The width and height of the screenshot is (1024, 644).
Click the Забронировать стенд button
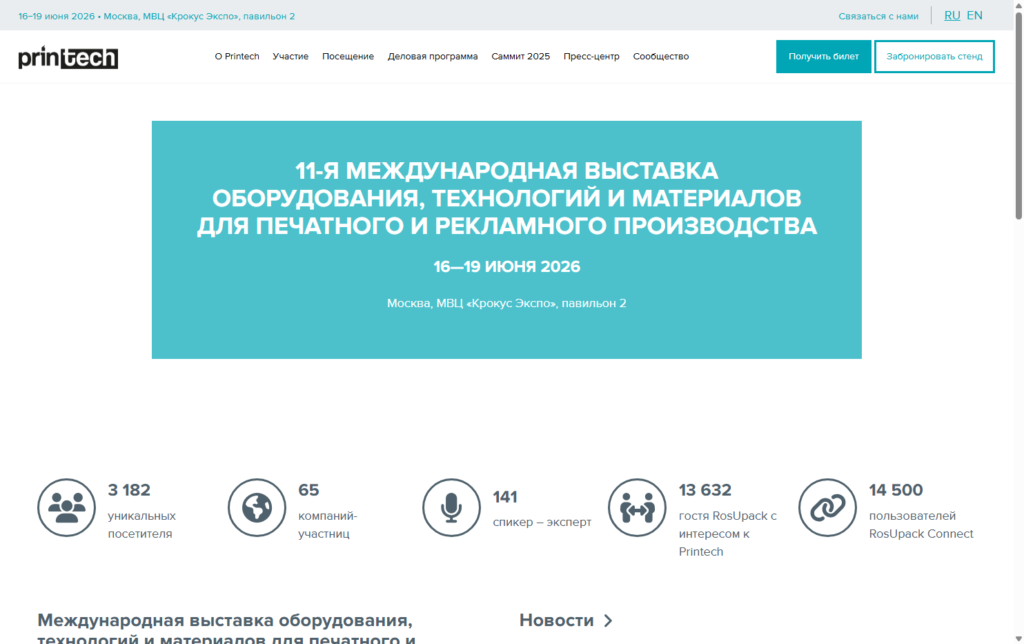point(934,57)
